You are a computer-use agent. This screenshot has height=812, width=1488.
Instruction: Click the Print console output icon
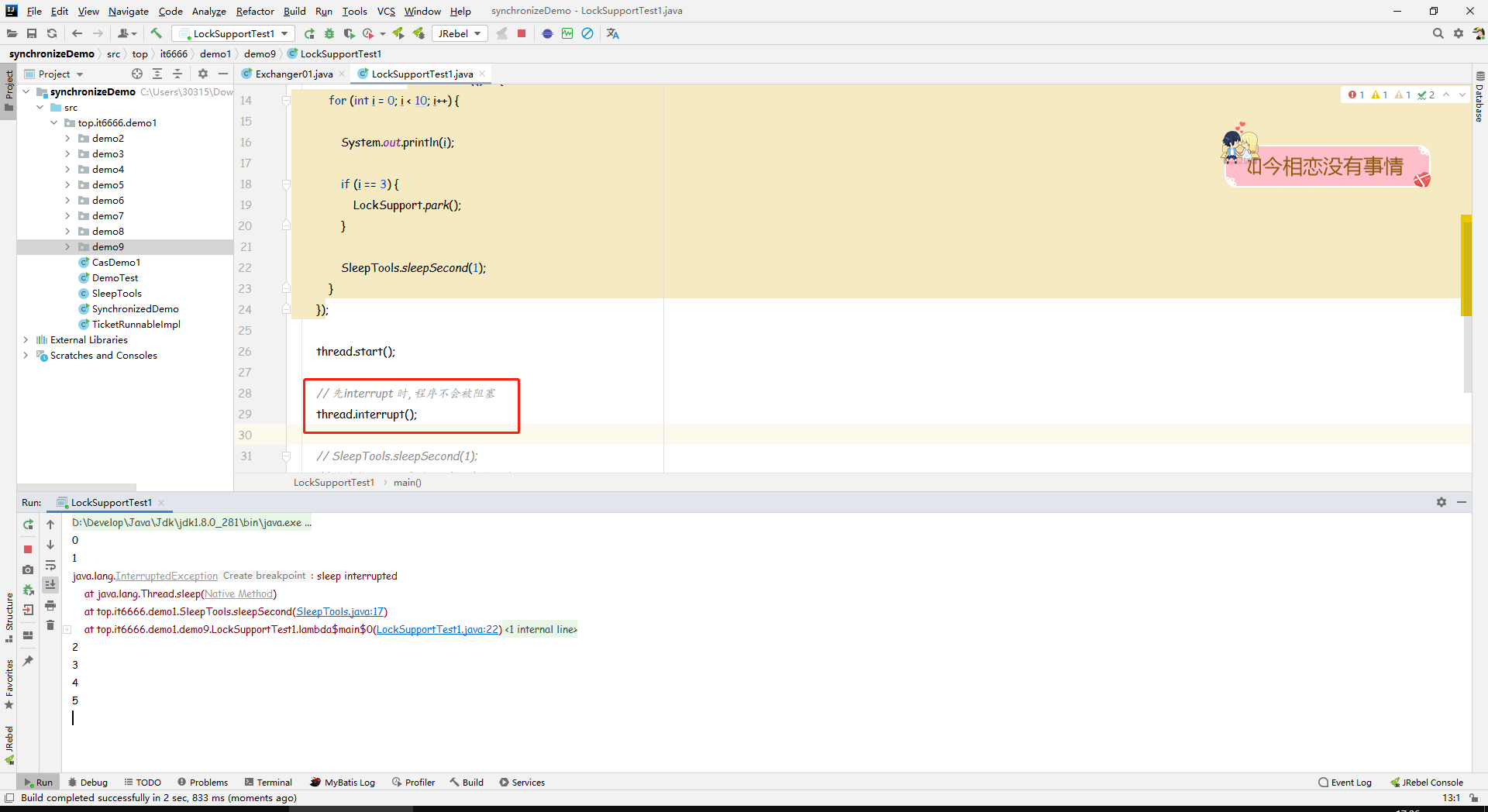(50, 605)
